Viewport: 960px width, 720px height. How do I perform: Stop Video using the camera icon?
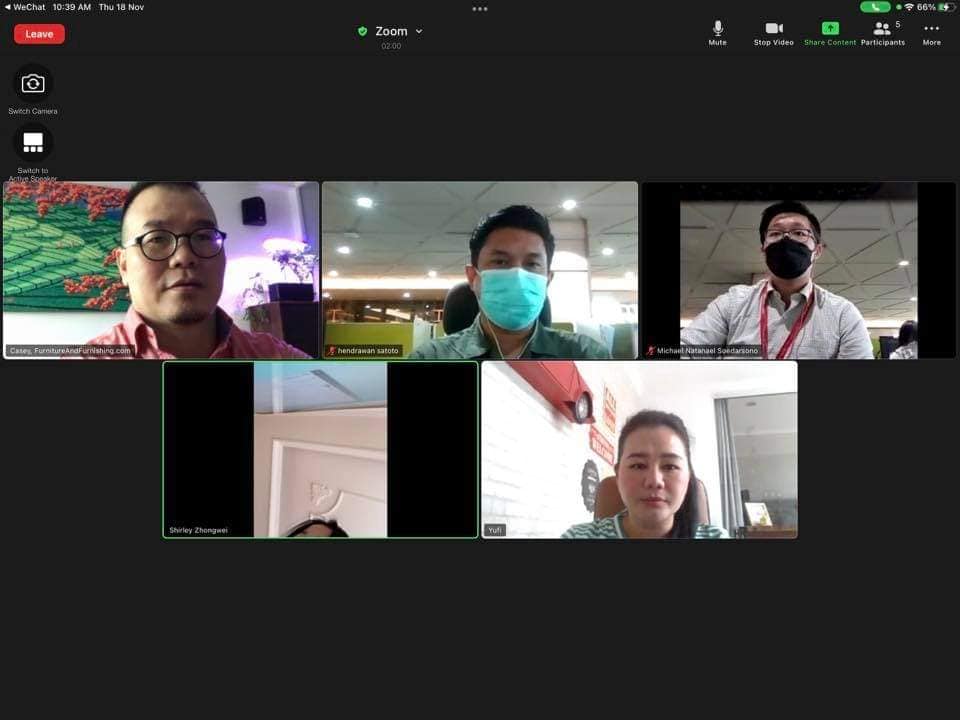click(x=773, y=29)
